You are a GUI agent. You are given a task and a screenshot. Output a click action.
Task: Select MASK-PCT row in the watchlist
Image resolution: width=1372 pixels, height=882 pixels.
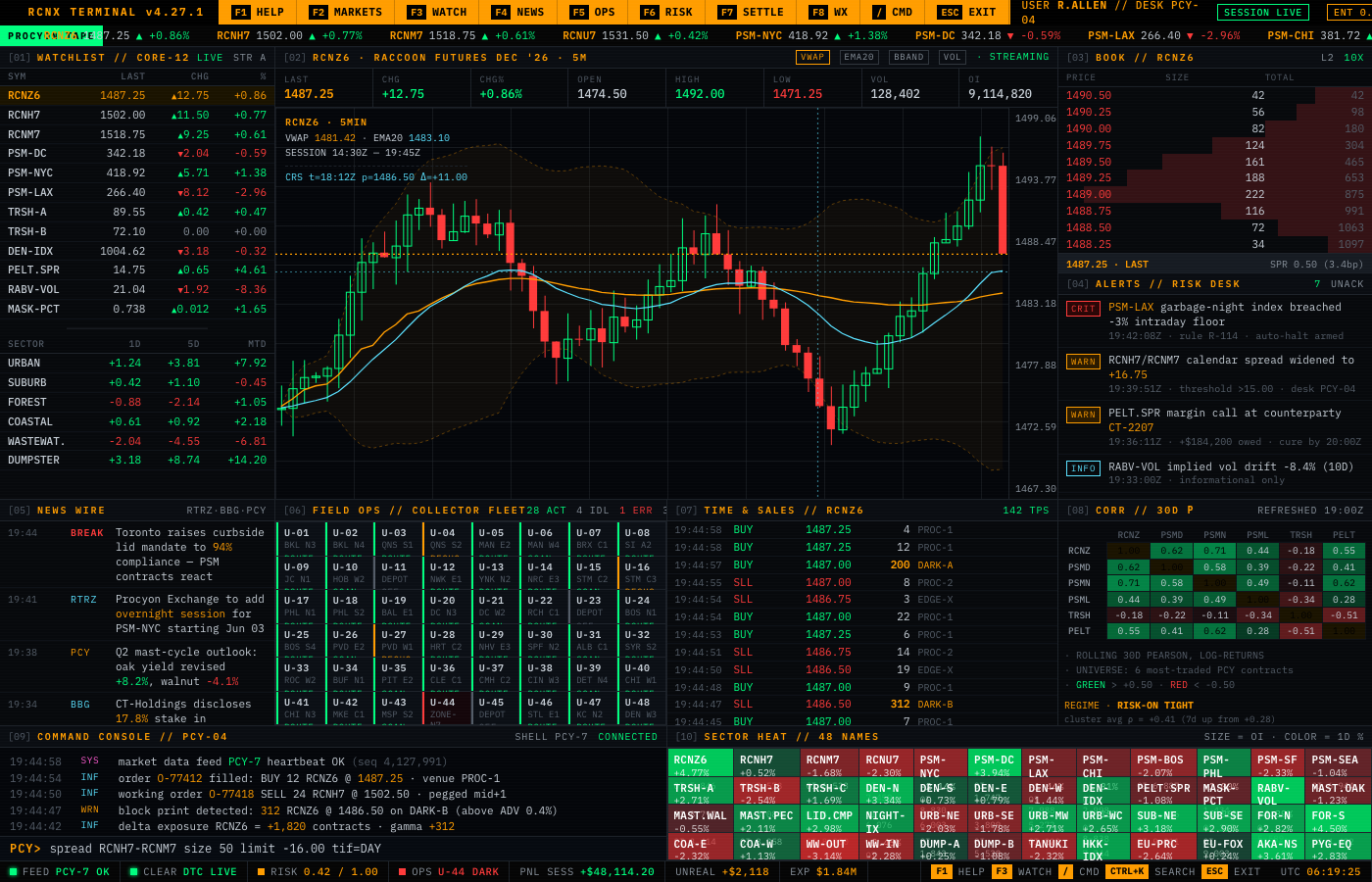[137, 309]
